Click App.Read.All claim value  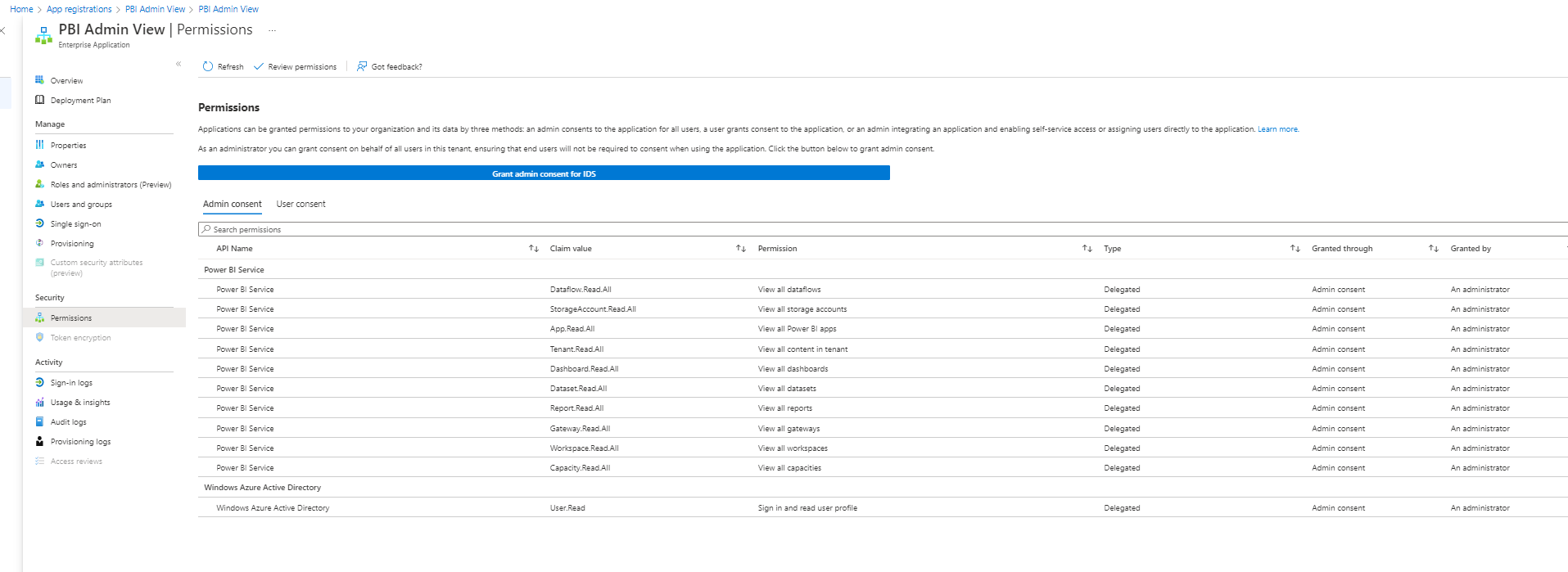click(x=572, y=329)
